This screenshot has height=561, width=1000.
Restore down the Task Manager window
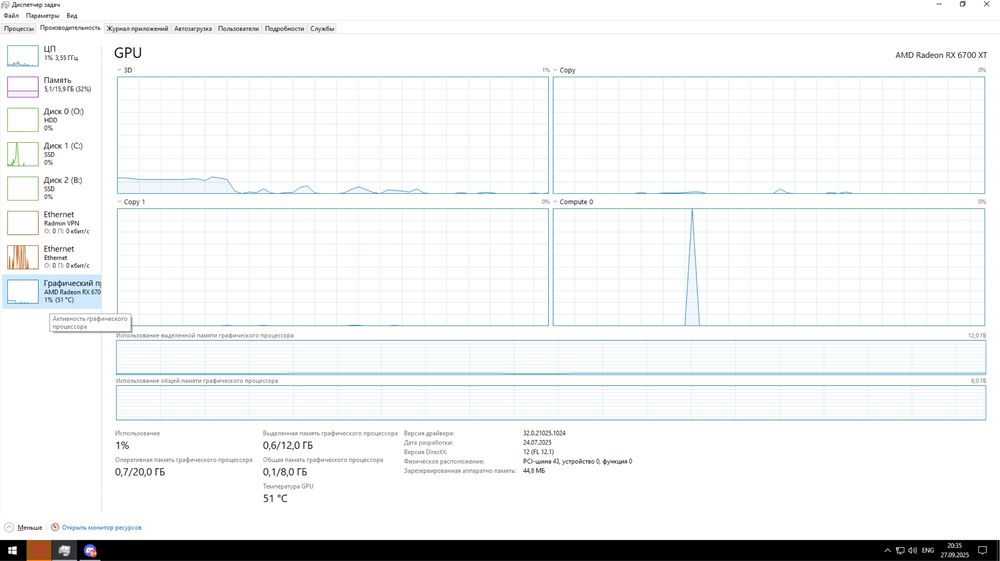coord(962,4)
